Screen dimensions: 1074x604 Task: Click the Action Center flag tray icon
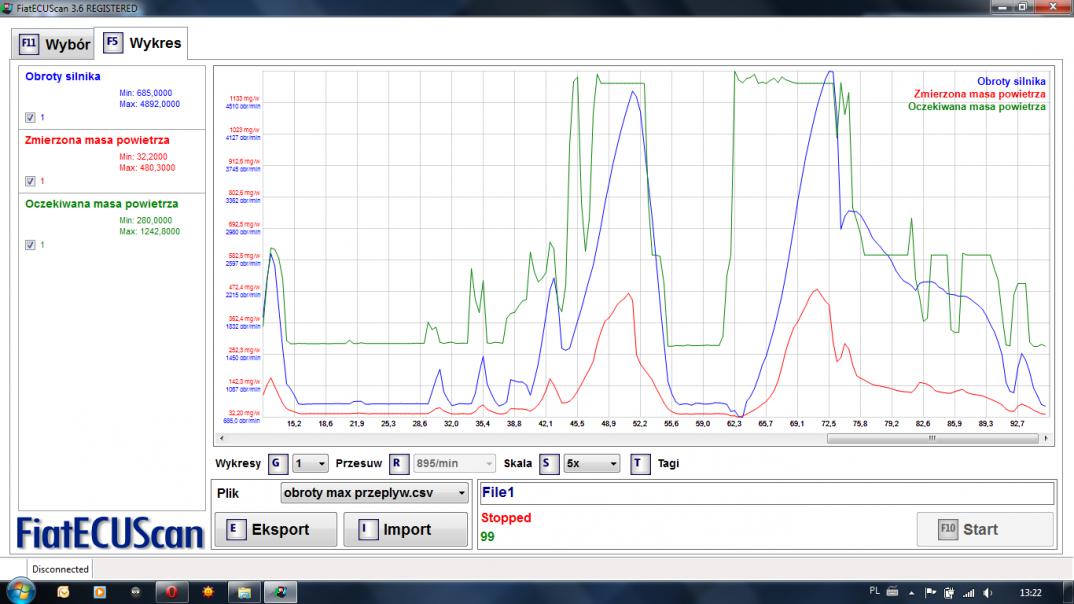(930, 593)
